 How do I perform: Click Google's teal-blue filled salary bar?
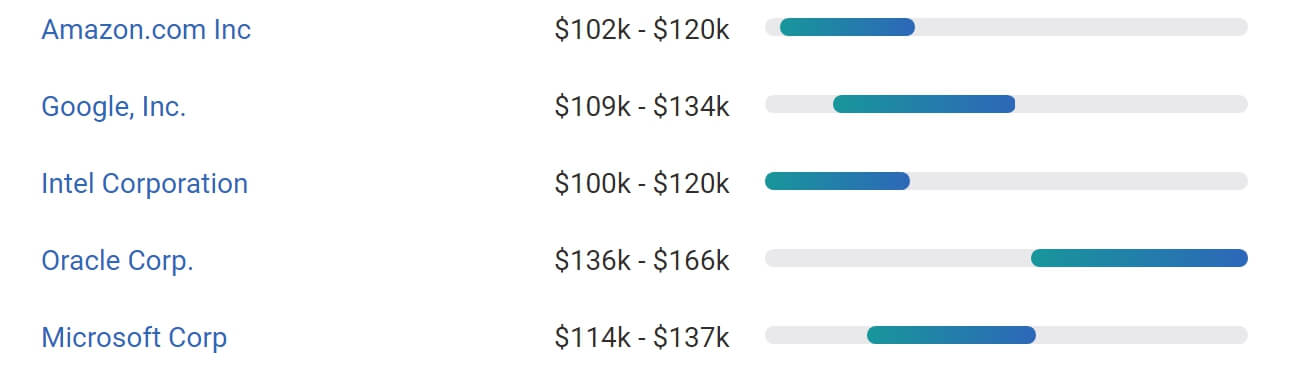click(x=924, y=104)
